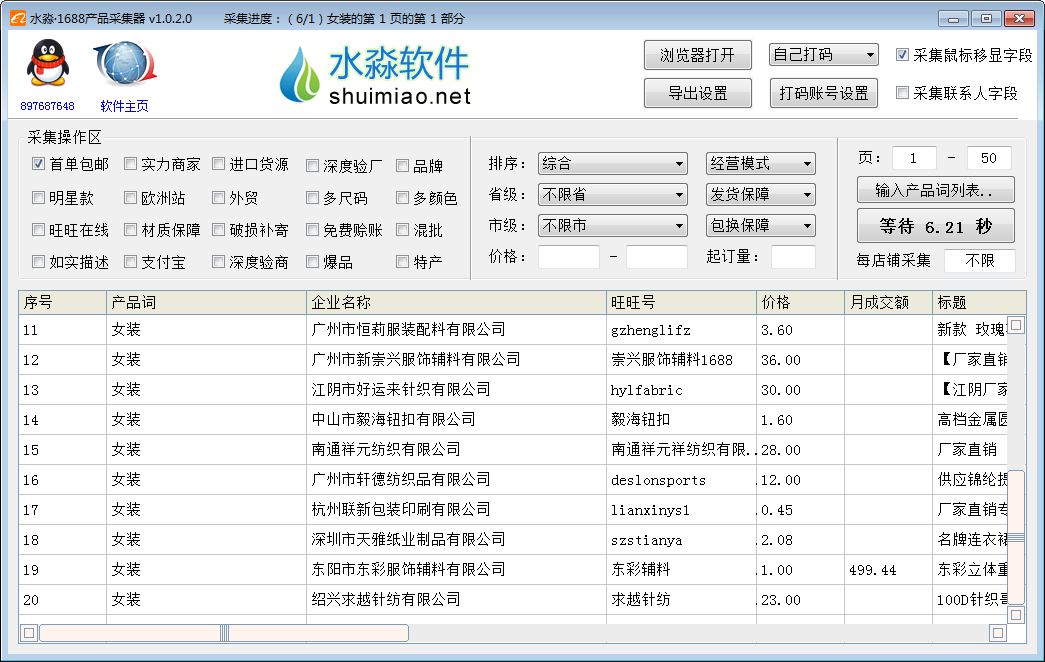Check 支付宝 checkbox

click(131, 262)
